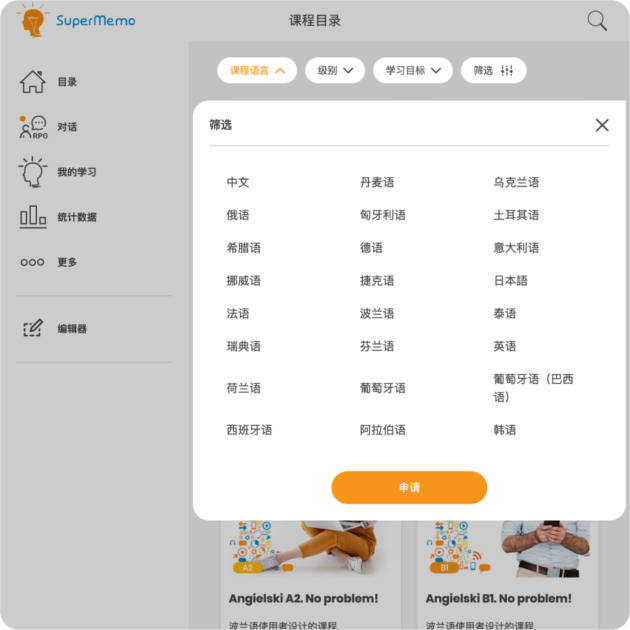Click the SuperMemo logo icon
This screenshot has width=630, height=630.
33,20
